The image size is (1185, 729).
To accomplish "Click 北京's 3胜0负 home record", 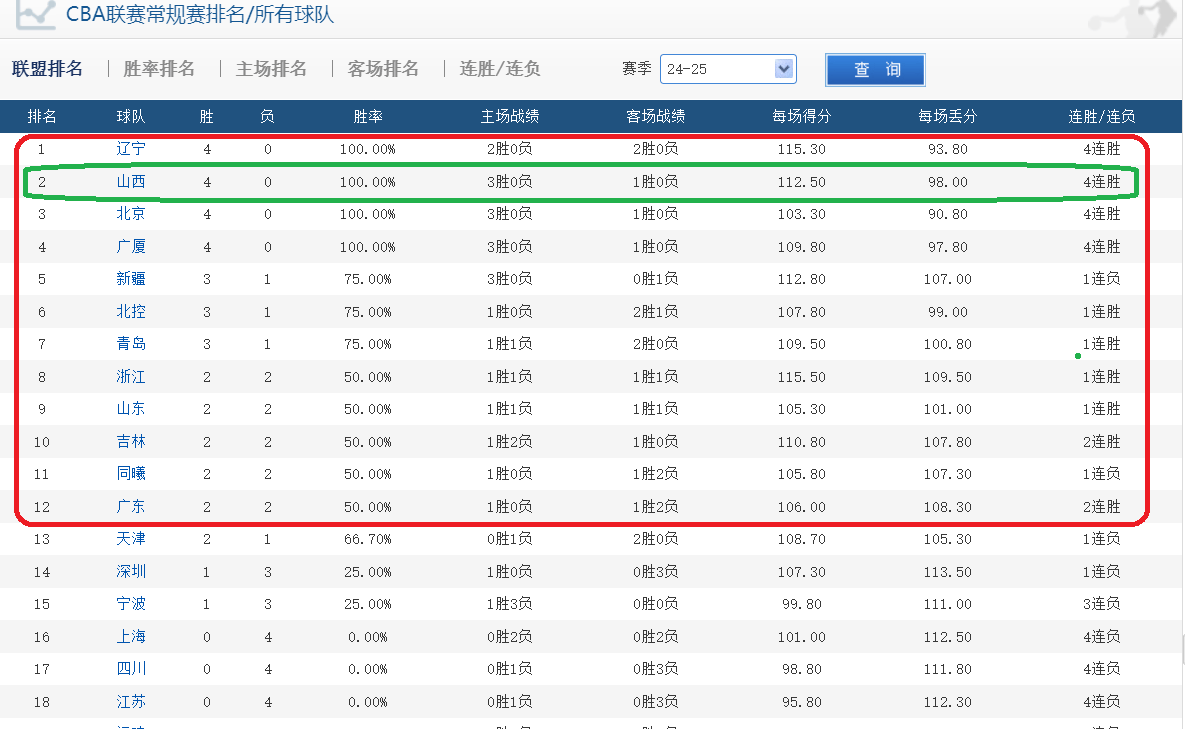I will click(509, 215).
